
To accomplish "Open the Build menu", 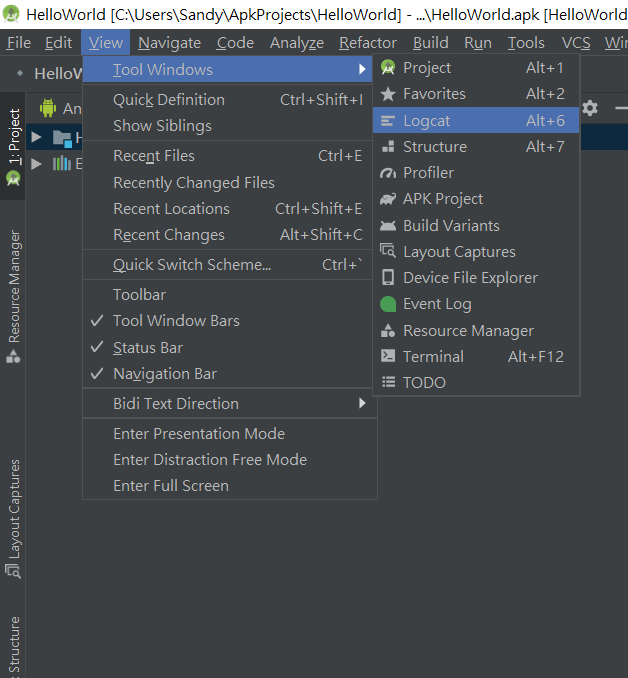I will click(431, 43).
